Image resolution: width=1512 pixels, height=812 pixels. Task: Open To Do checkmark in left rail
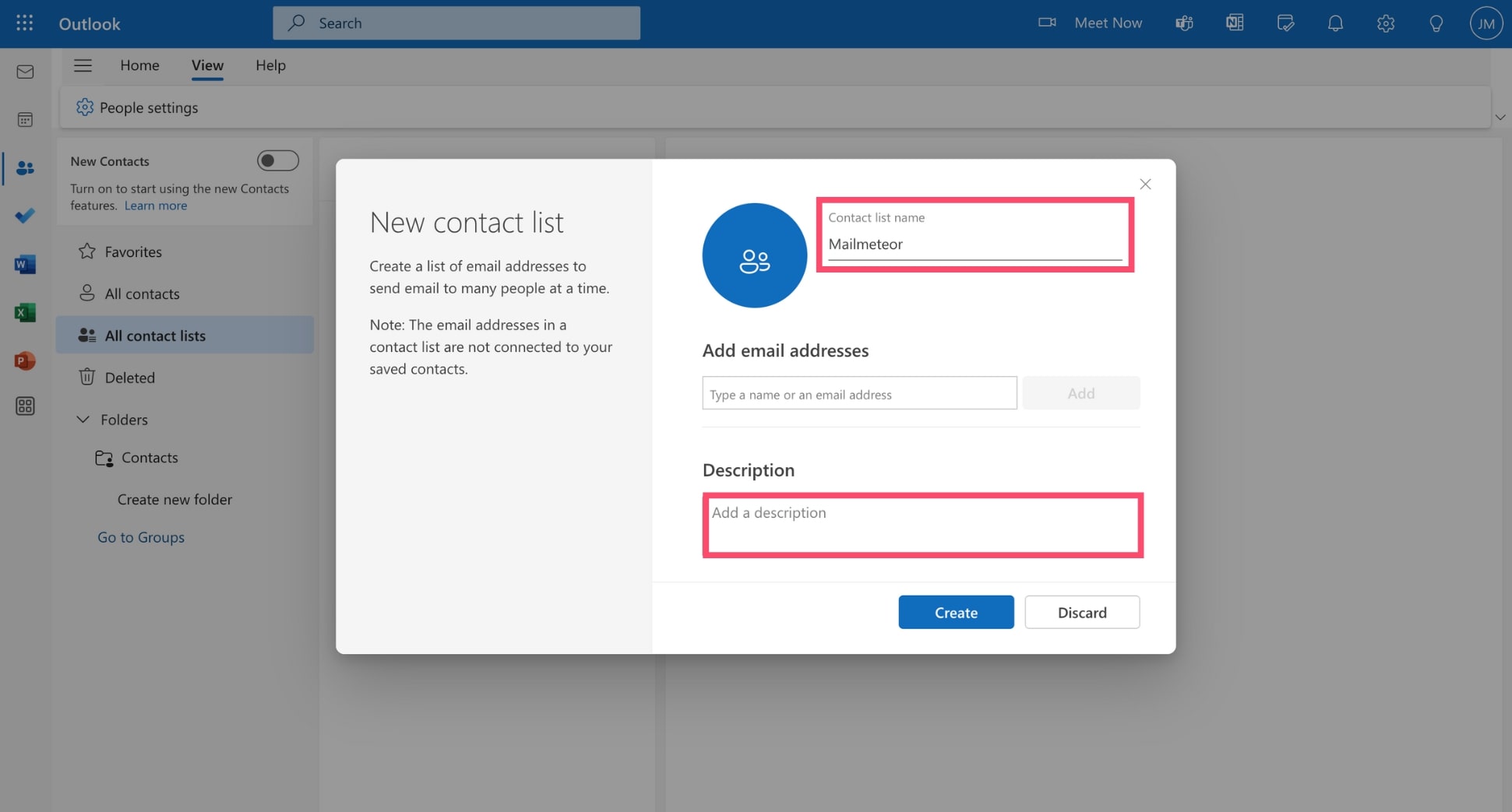(25, 216)
